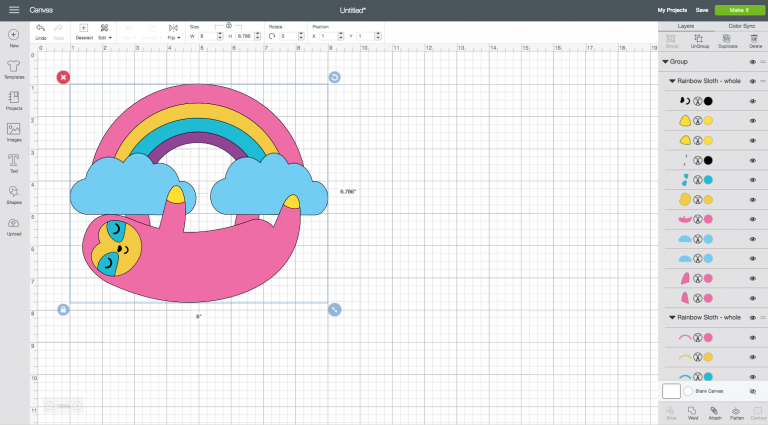Switch to the Color Sync tab
The height and width of the screenshot is (425, 768).
pos(742,26)
